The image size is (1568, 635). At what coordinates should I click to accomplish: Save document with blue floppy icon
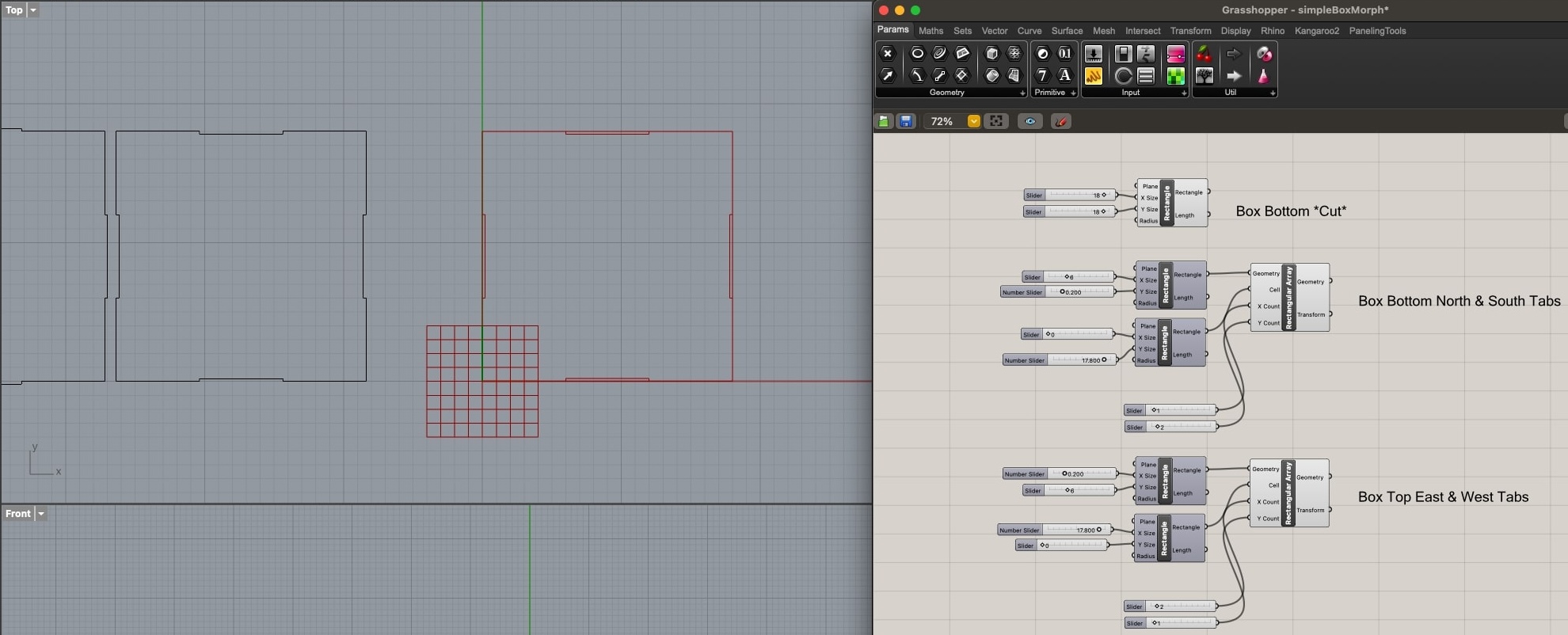906,121
